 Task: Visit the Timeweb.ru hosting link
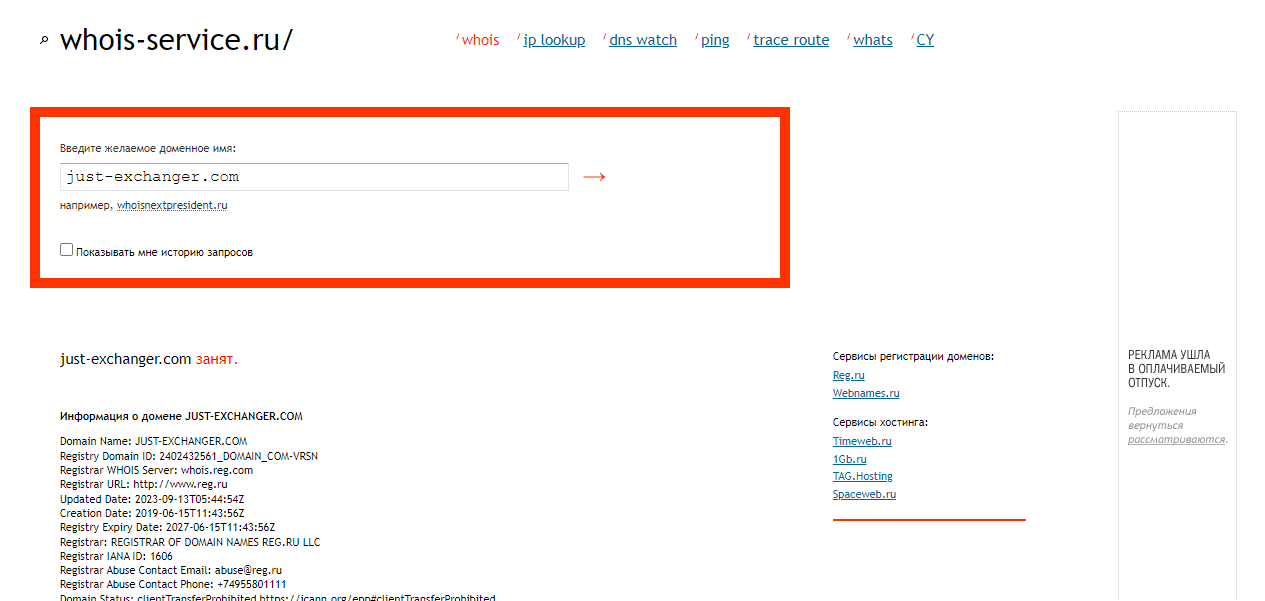point(862,441)
